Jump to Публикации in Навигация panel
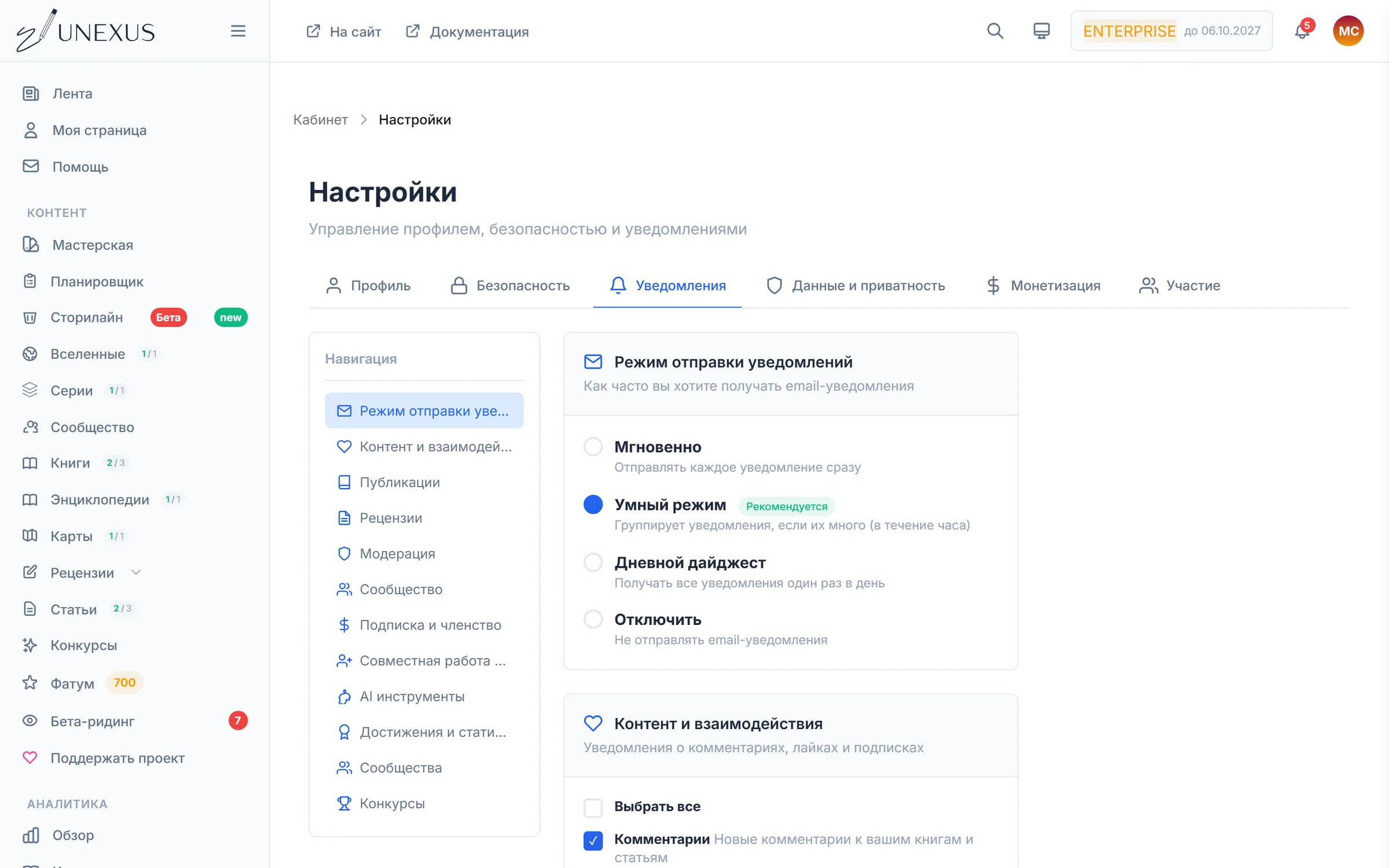This screenshot has width=1389, height=868. tap(424, 482)
